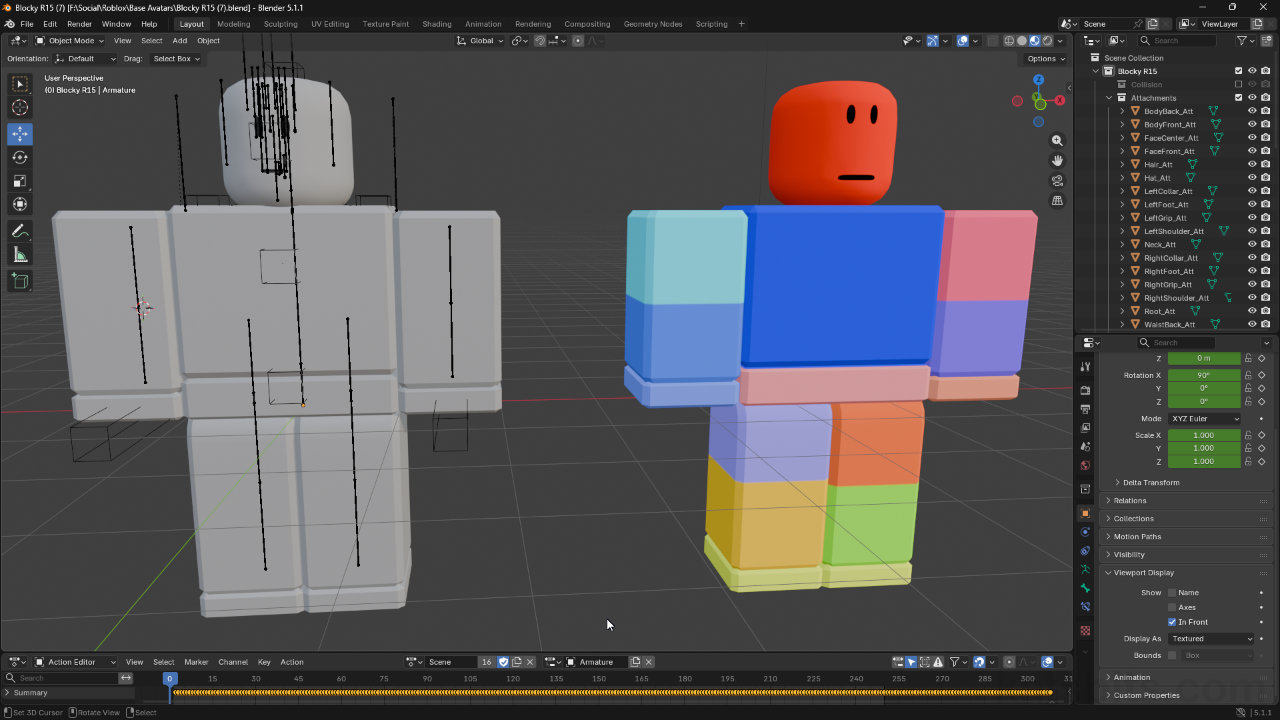Switch perspective/orthographic with the grid icon
This screenshot has height=720, width=1280.
pyautogui.click(x=1058, y=201)
